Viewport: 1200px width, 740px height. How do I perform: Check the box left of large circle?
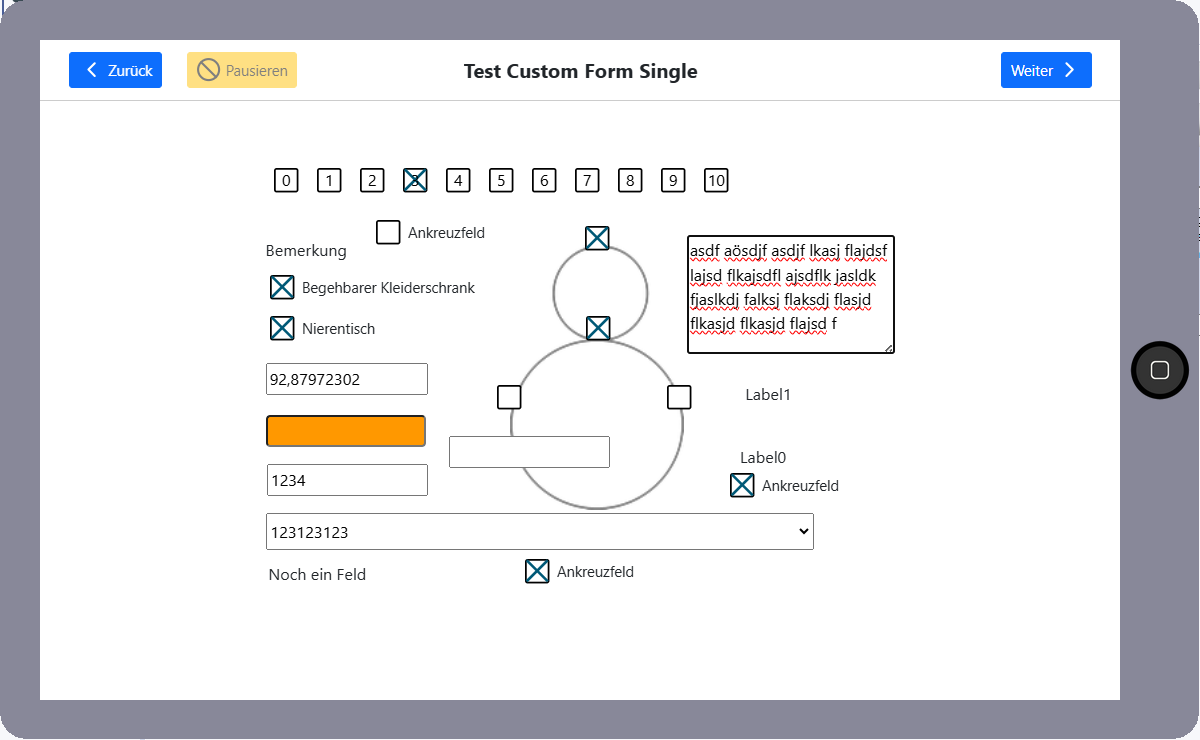[509, 397]
